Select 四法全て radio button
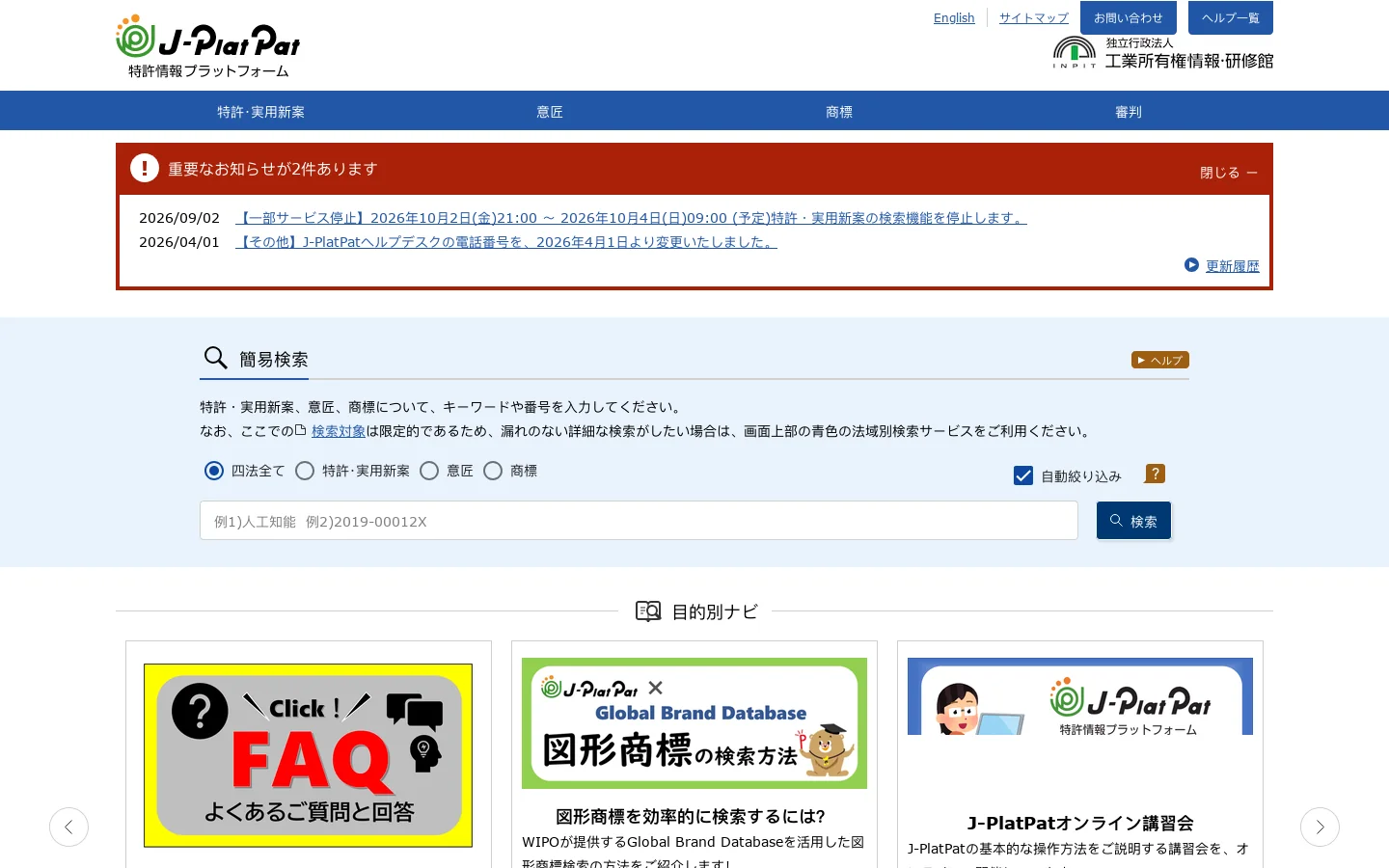 click(x=214, y=471)
